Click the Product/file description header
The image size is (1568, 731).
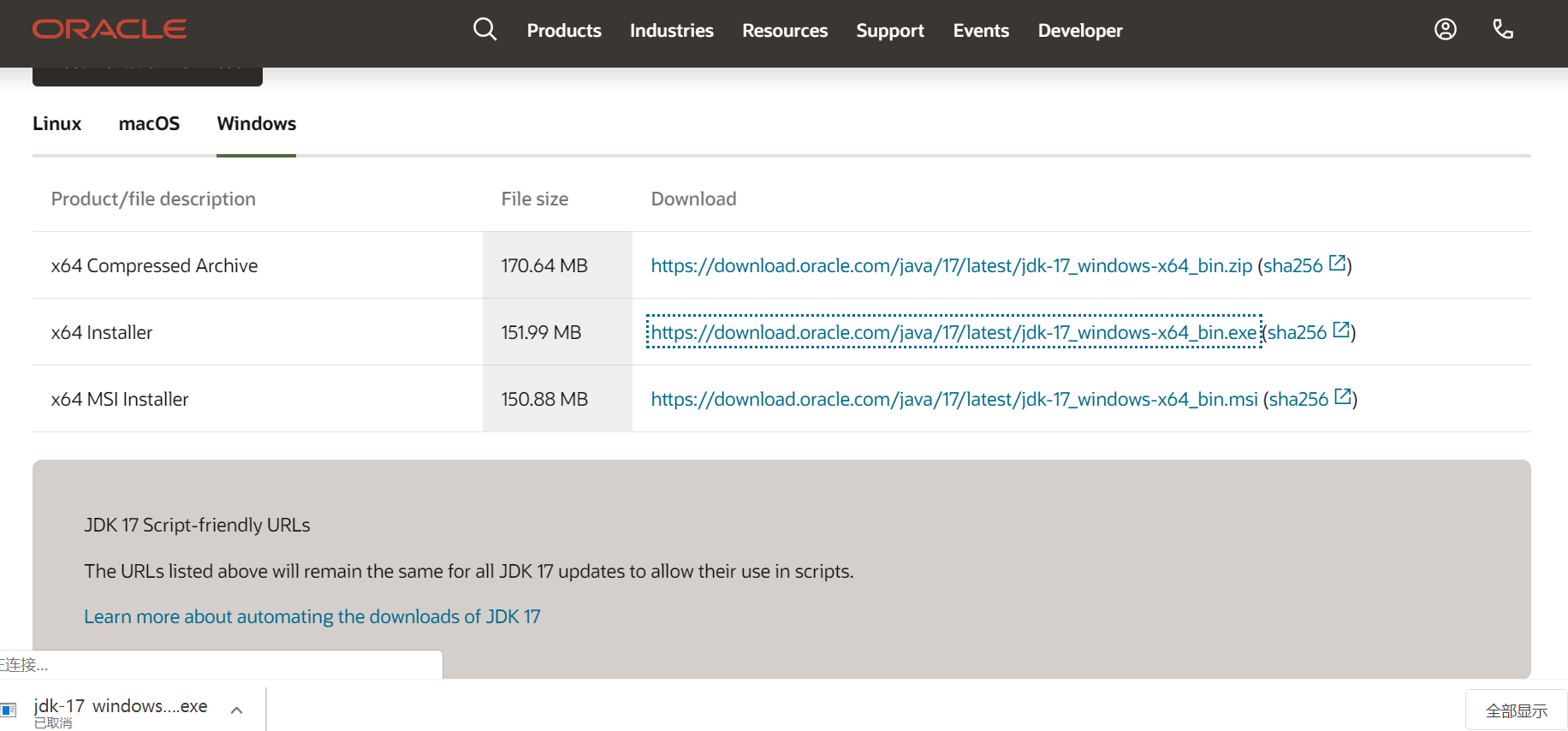153,199
